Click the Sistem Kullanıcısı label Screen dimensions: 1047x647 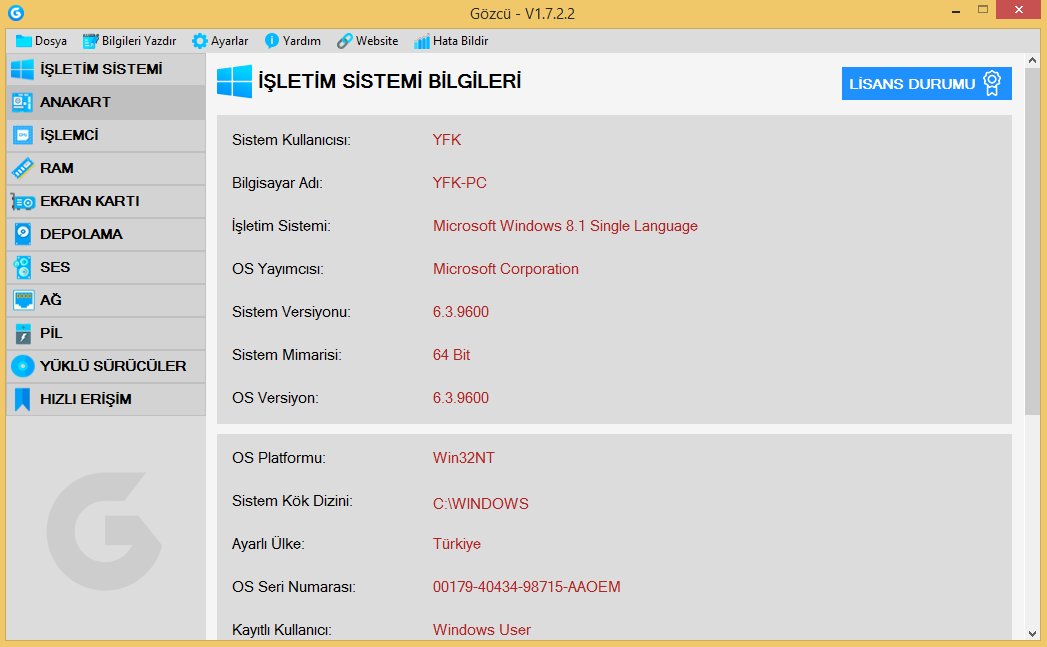coord(291,140)
